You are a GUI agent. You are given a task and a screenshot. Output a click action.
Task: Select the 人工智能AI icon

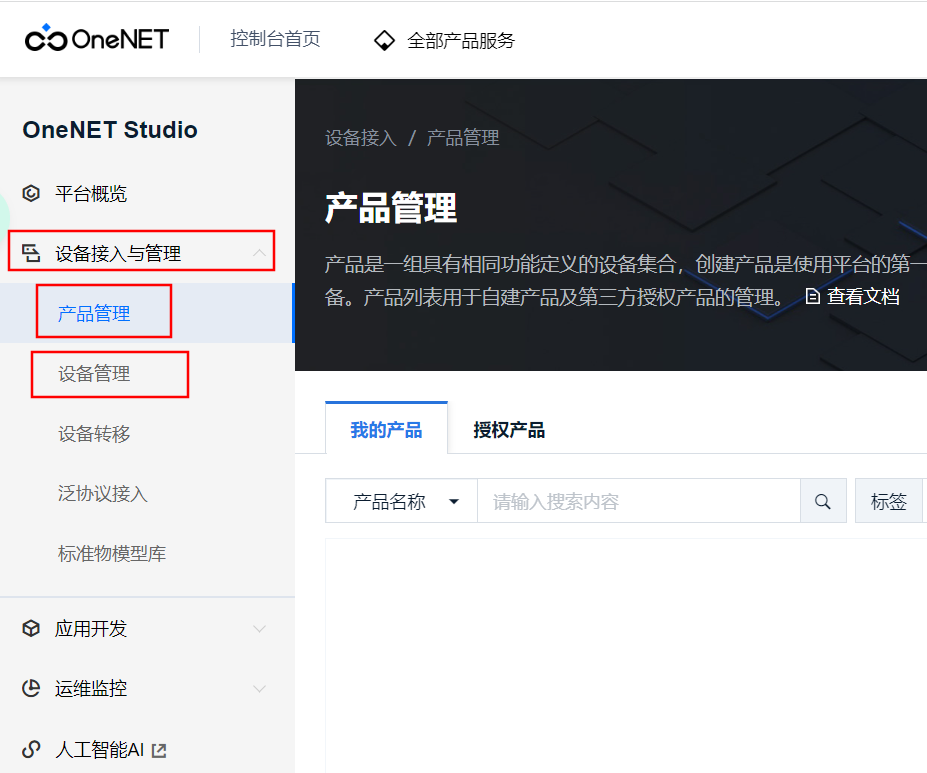coord(29,749)
